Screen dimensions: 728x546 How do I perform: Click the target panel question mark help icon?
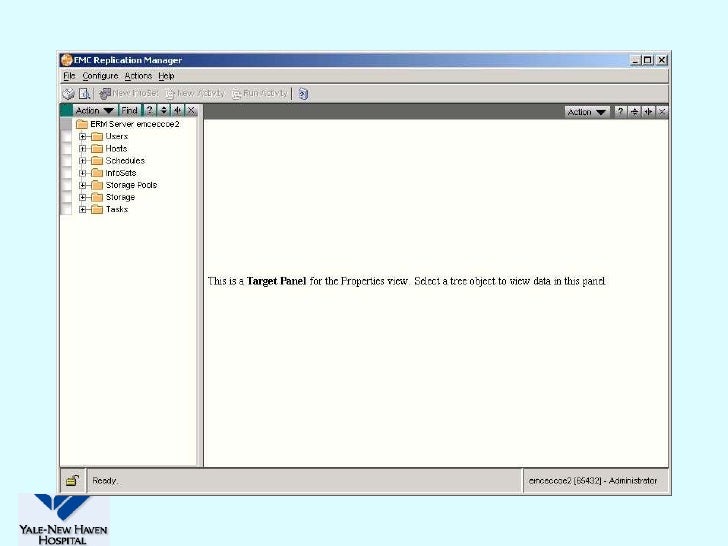coord(620,112)
